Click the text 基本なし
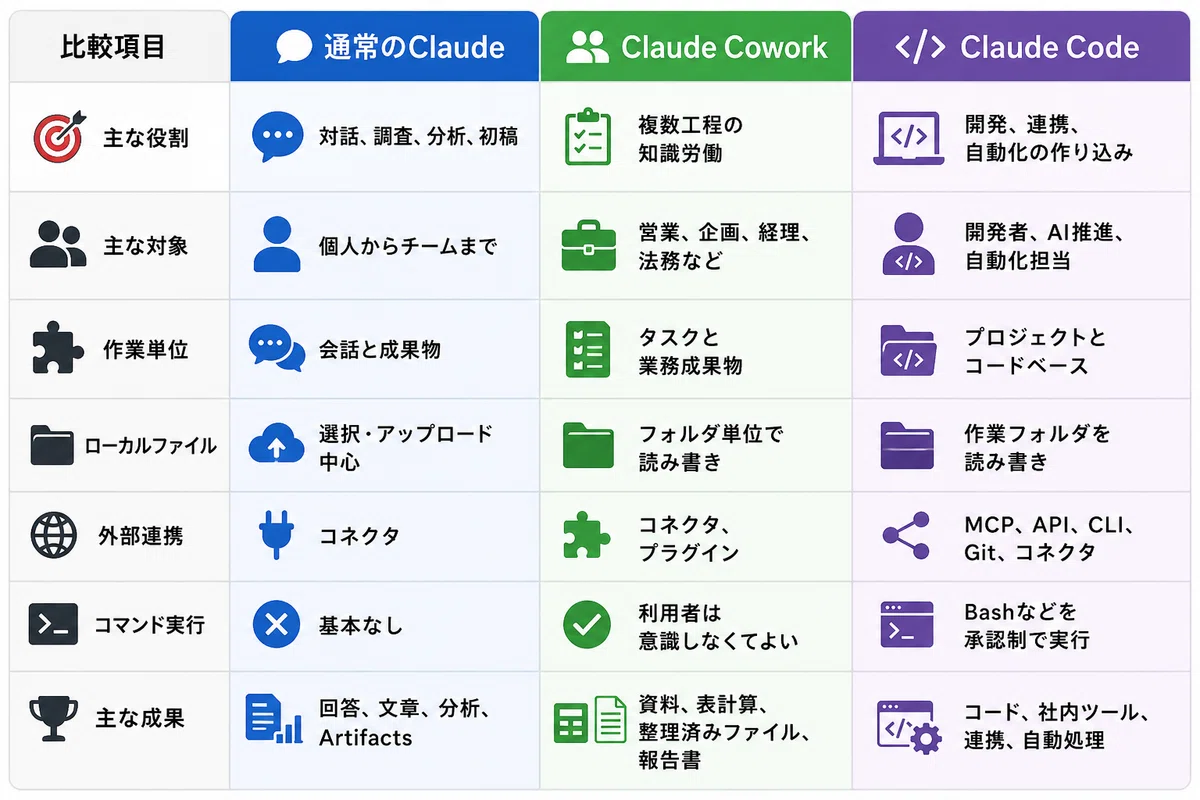1200x800 pixels. coord(361,626)
